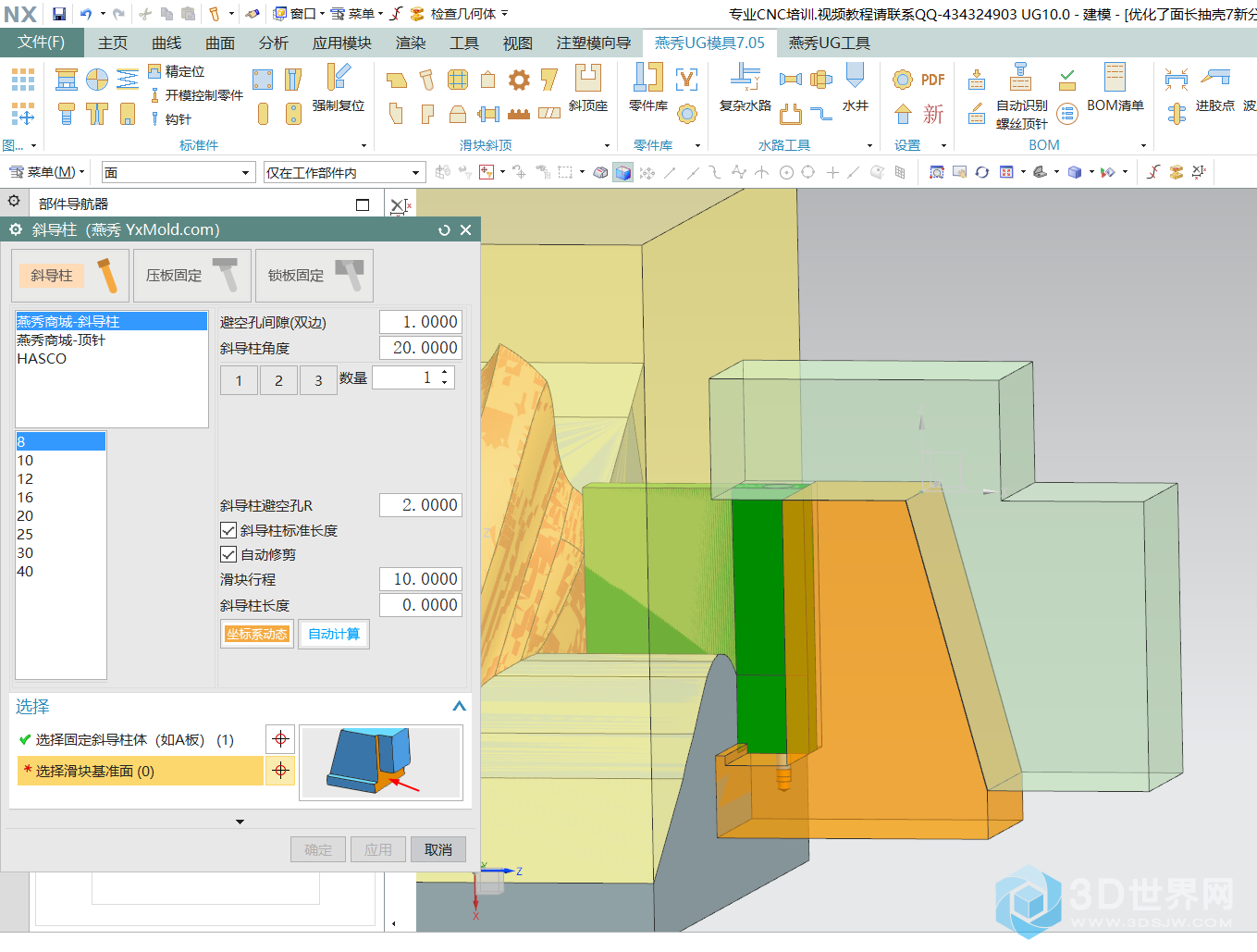Screen dimensions: 1257x952
Task: Select the 水井 tool
Action: click(856, 88)
